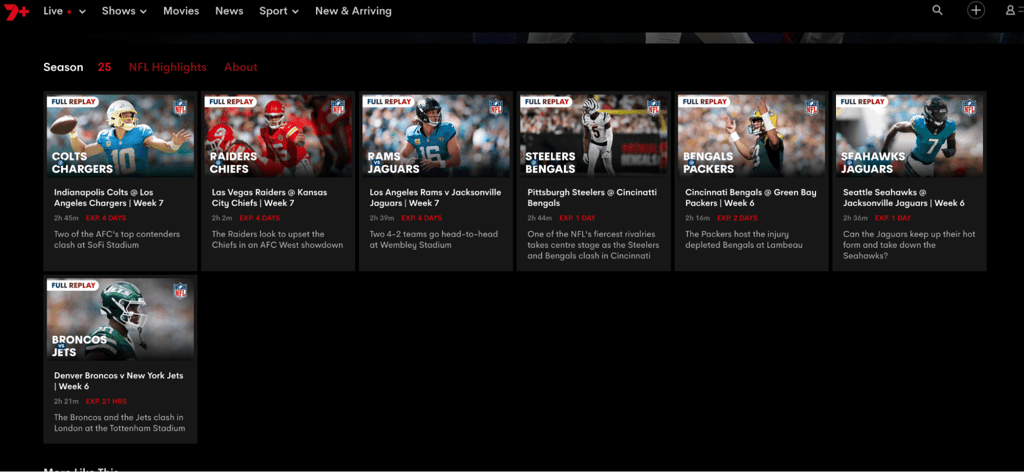The image size is (1024, 472).
Task: Click Full Replay badge on Steelers Bengals
Action: coord(547,102)
